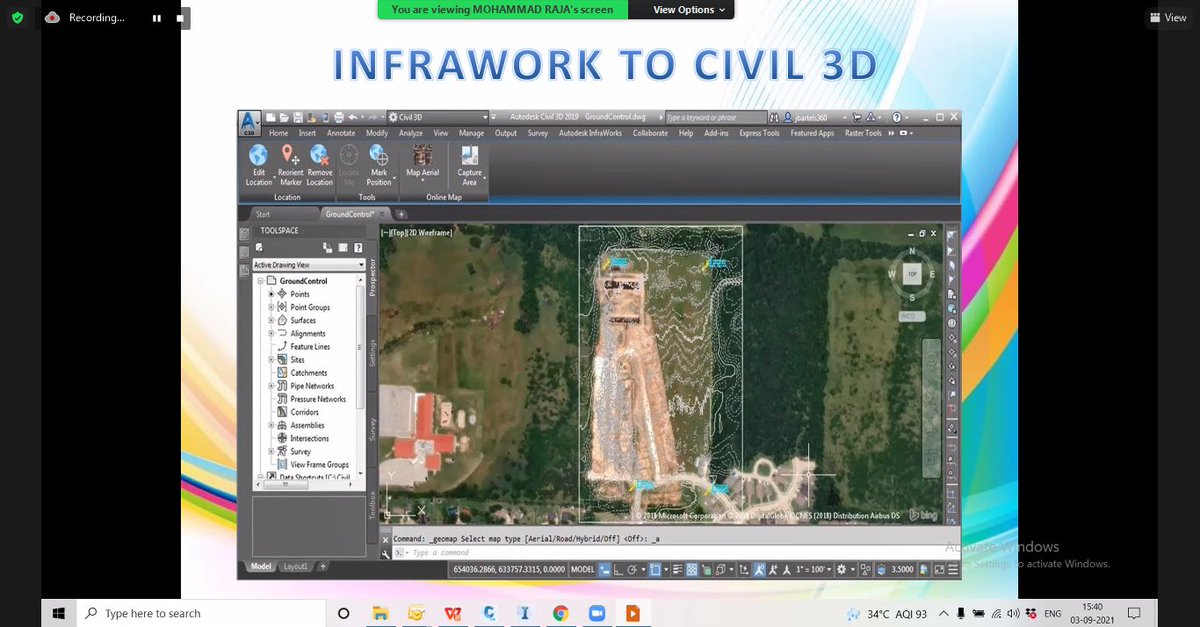Expand the Pipe Networks tree node
Screen dimensions: 1200x627
point(271,386)
